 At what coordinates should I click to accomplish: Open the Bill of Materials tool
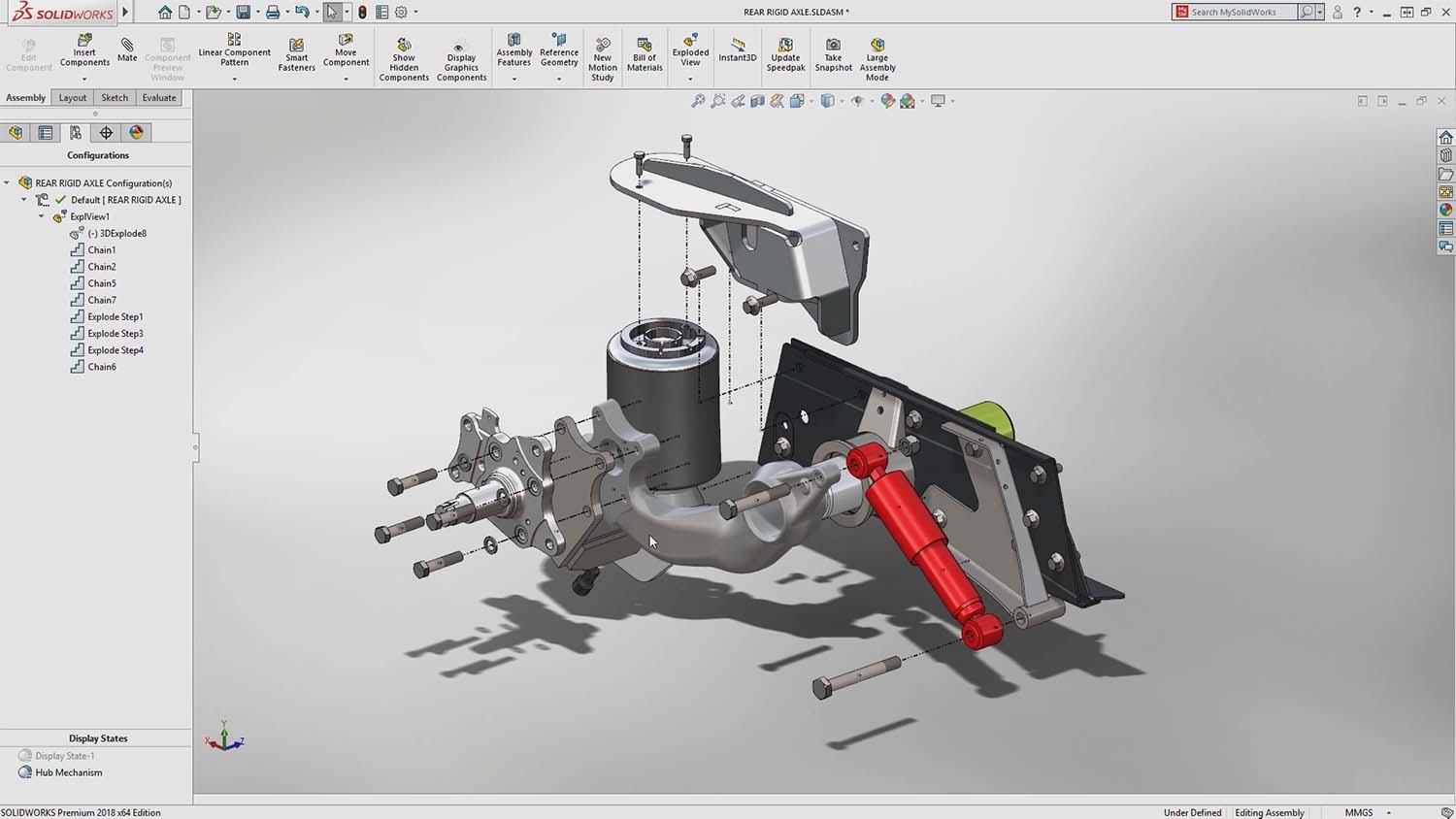pos(644,51)
